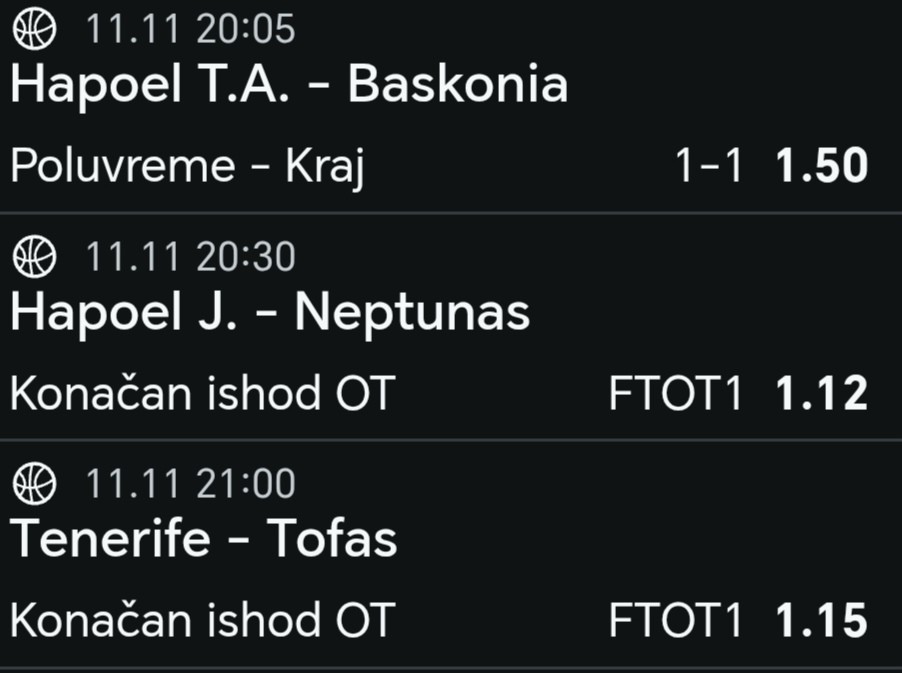This screenshot has height=673, width=902.
Task: Tap the 1.50 odds value
Action: [821, 166]
